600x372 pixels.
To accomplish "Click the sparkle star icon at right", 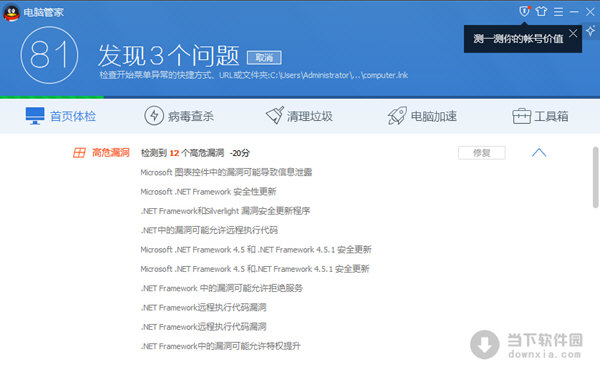I will pos(591,31).
